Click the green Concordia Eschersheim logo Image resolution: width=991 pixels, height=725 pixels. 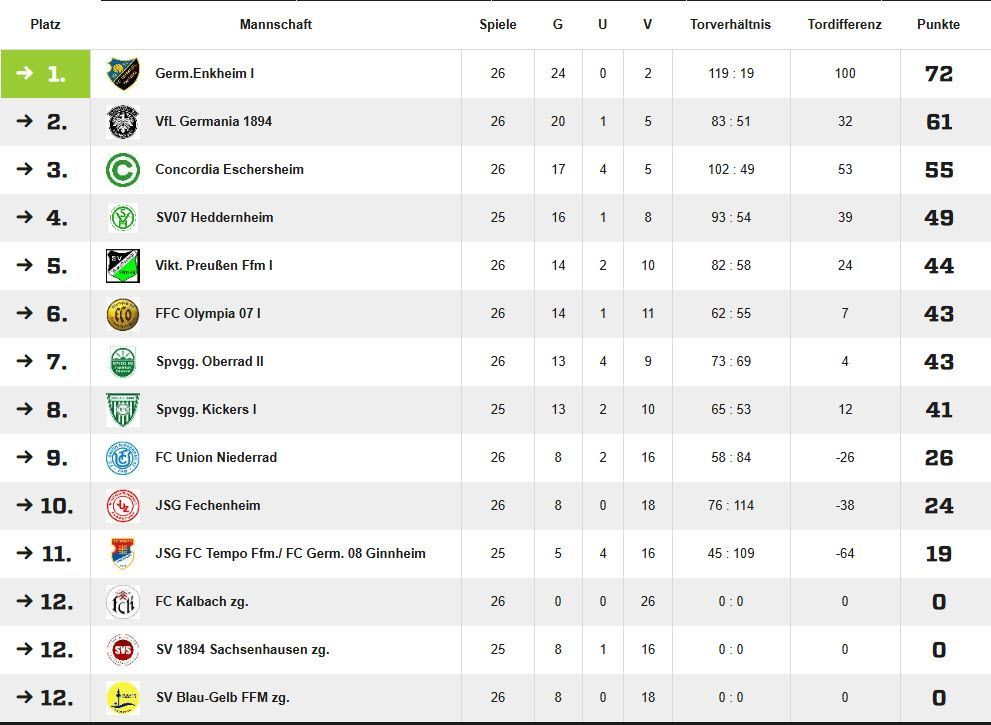pyautogui.click(x=123, y=169)
